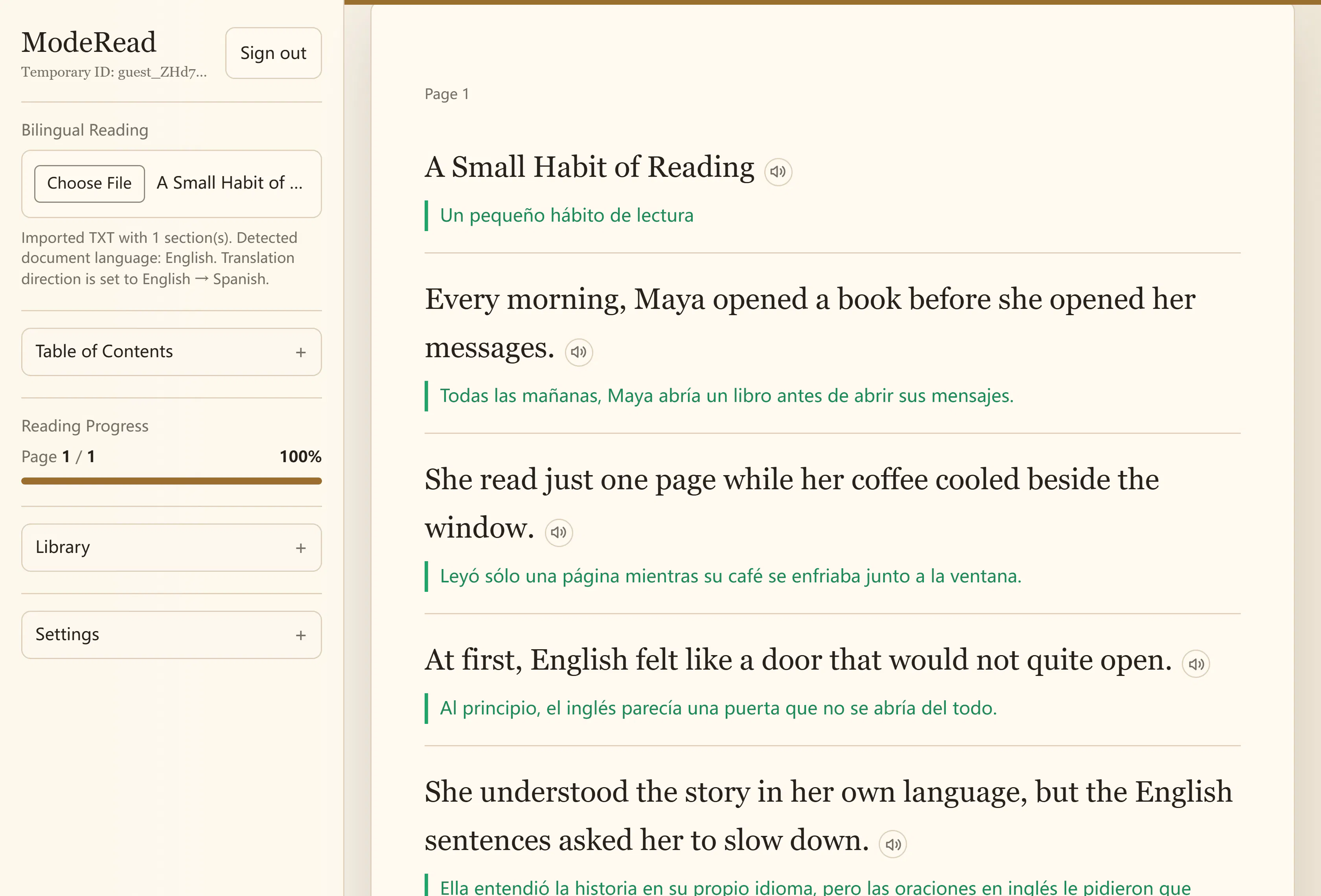Click the '100%' progress value
The width and height of the screenshot is (1321, 896).
(301, 457)
